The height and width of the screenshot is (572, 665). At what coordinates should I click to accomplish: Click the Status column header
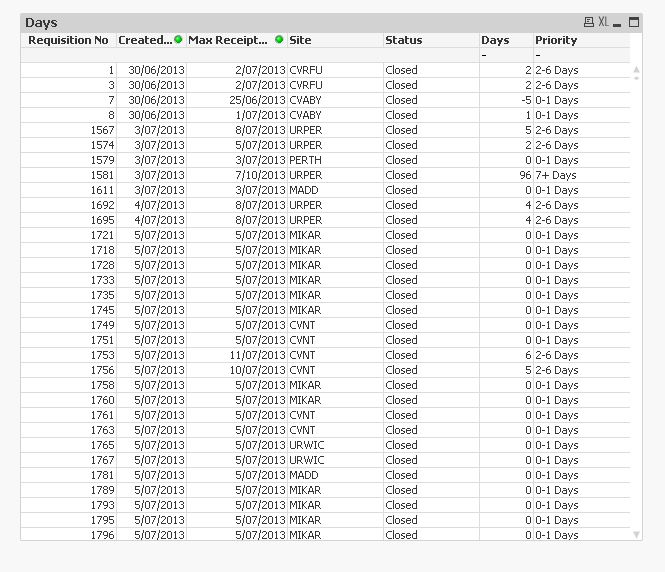pyautogui.click(x=431, y=40)
